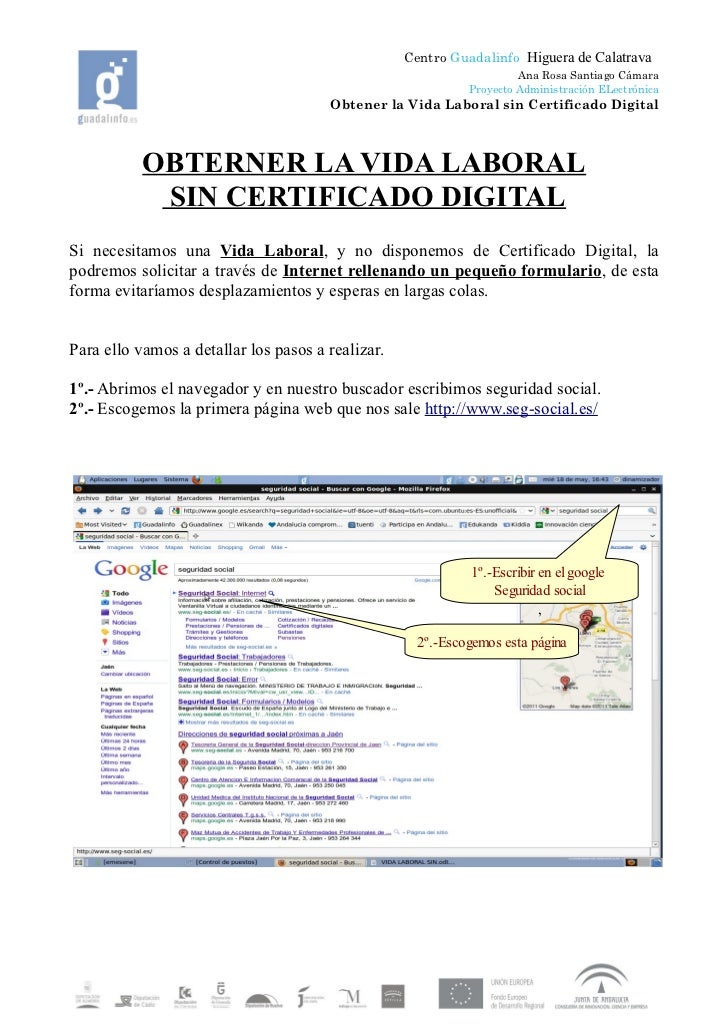The image size is (728, 1031).
Task: Select the Noticias filter in left sidebar
Action: pos(118,622)
